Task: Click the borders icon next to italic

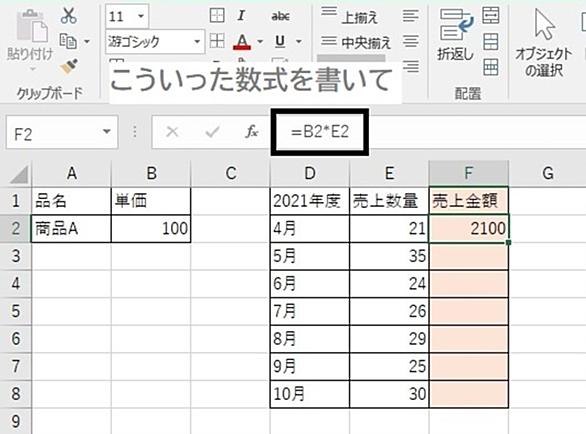Action: (217, 16)
